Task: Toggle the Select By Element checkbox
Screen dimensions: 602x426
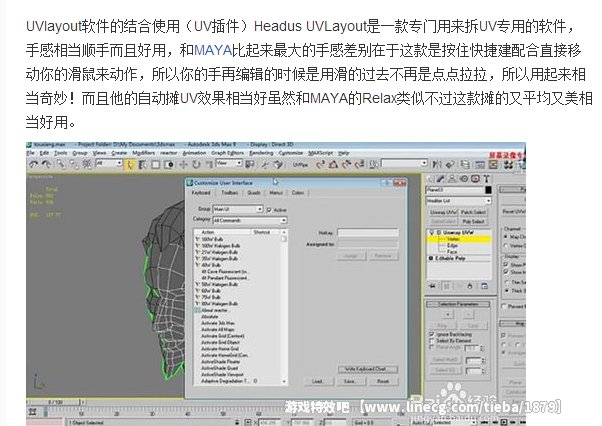Action: pos(432,341)
